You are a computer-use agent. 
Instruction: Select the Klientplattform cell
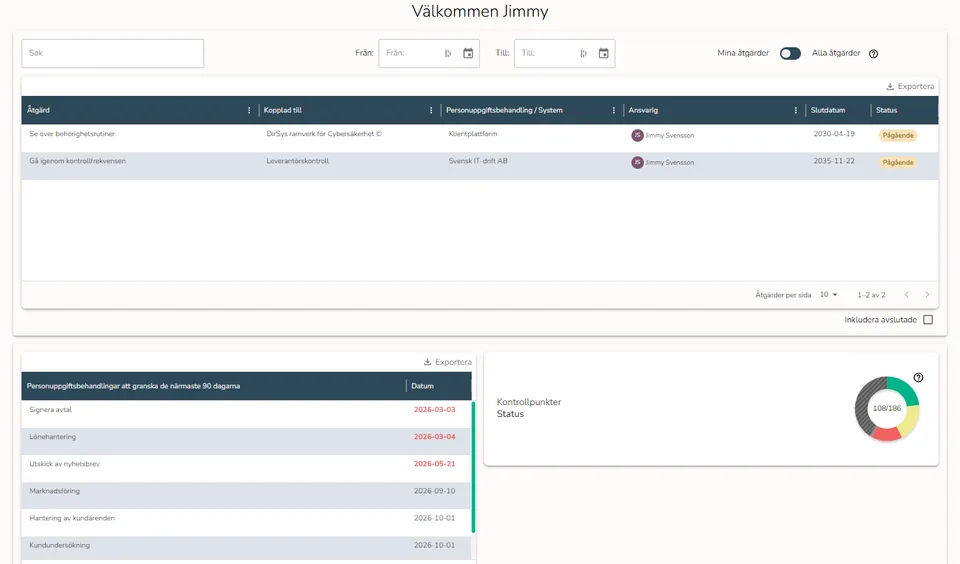[473, 133]
